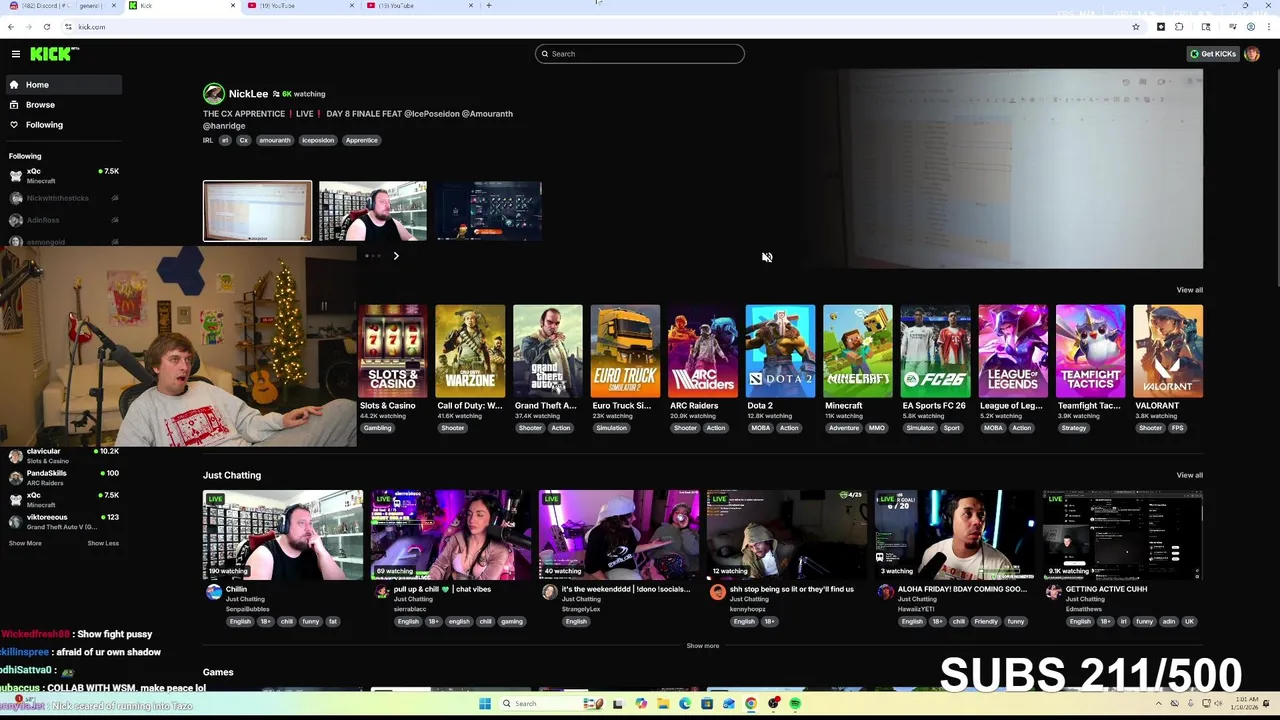Unmute the featured stream with speaker icon

coord(767,257)
